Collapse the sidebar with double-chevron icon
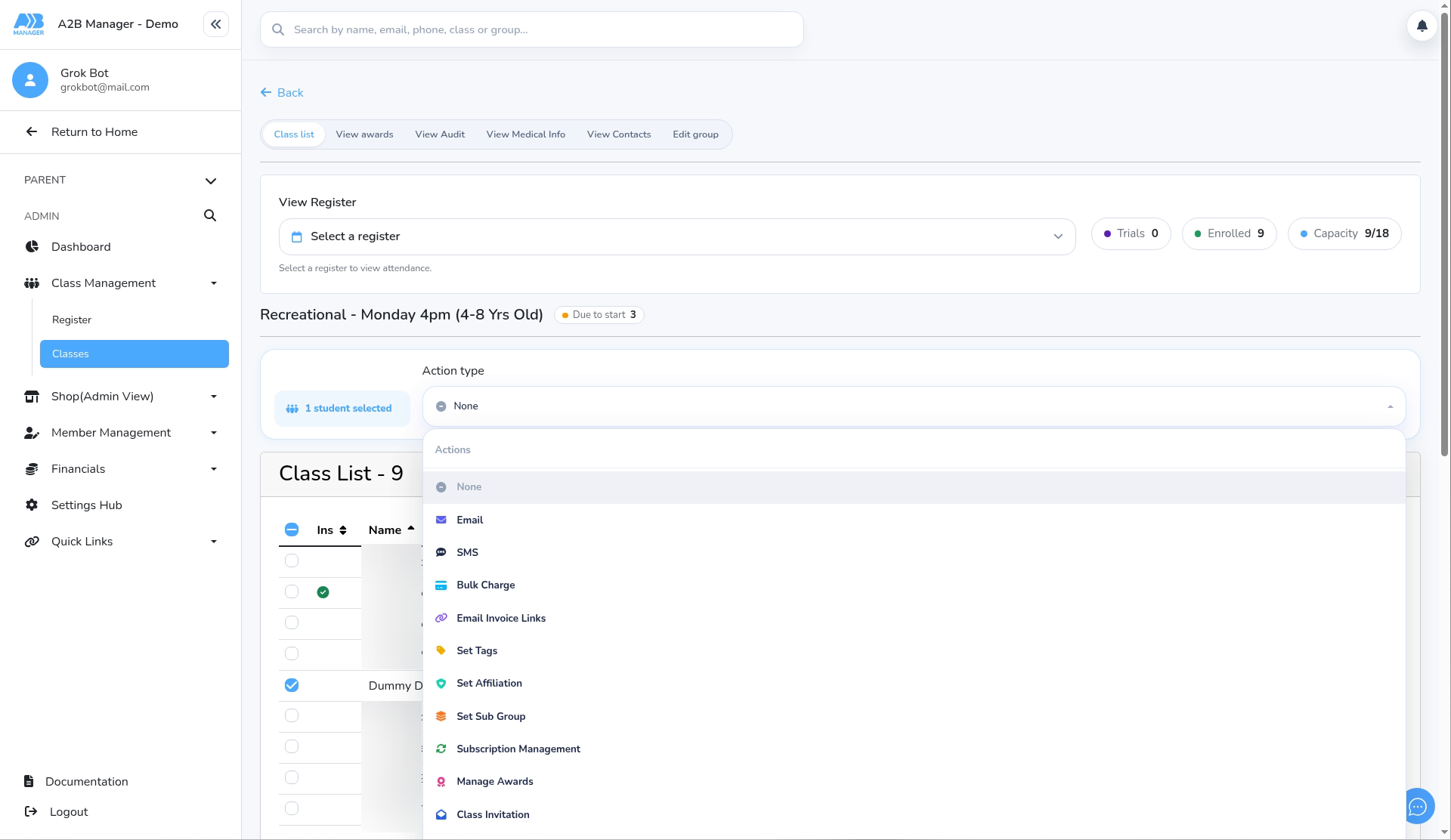The image size is (1451, 840). 215,24
